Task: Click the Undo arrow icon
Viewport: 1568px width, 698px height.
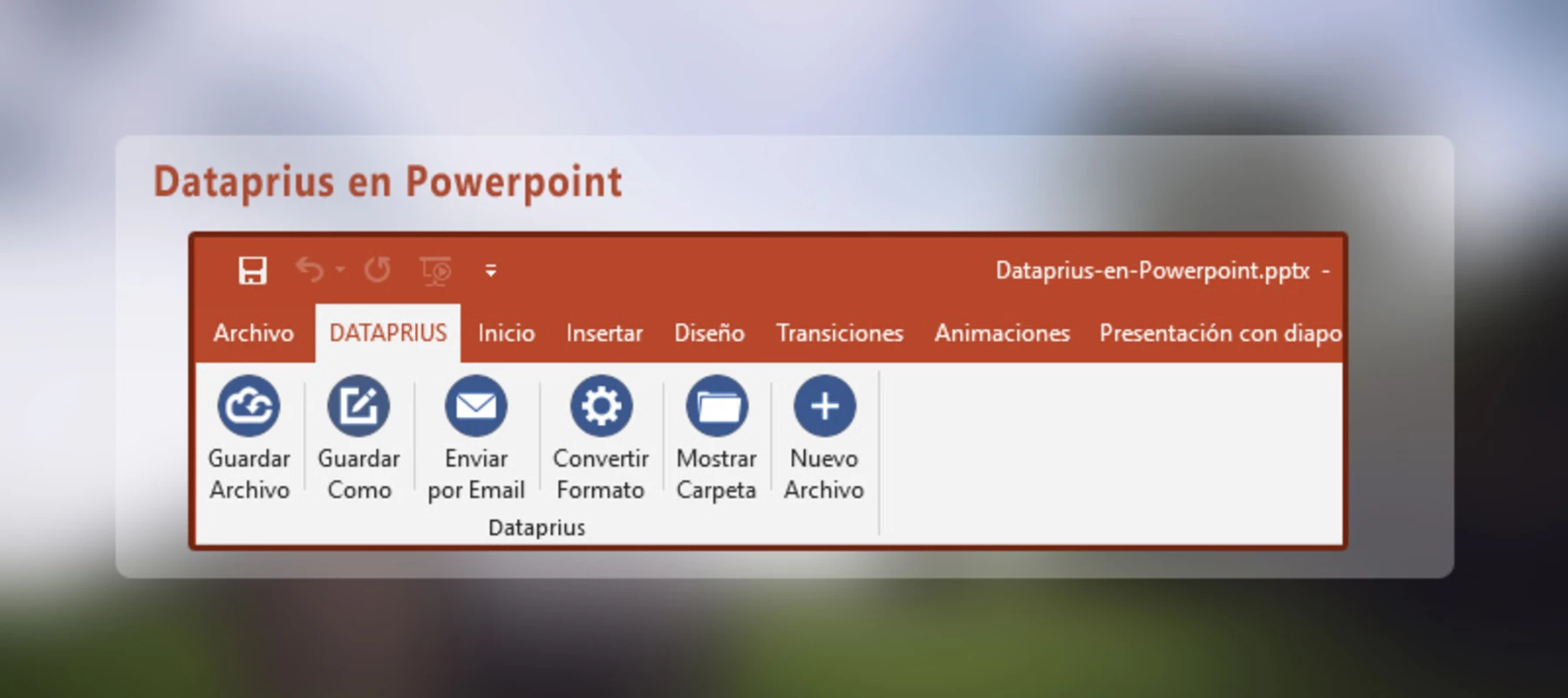Action: (310, 270)
